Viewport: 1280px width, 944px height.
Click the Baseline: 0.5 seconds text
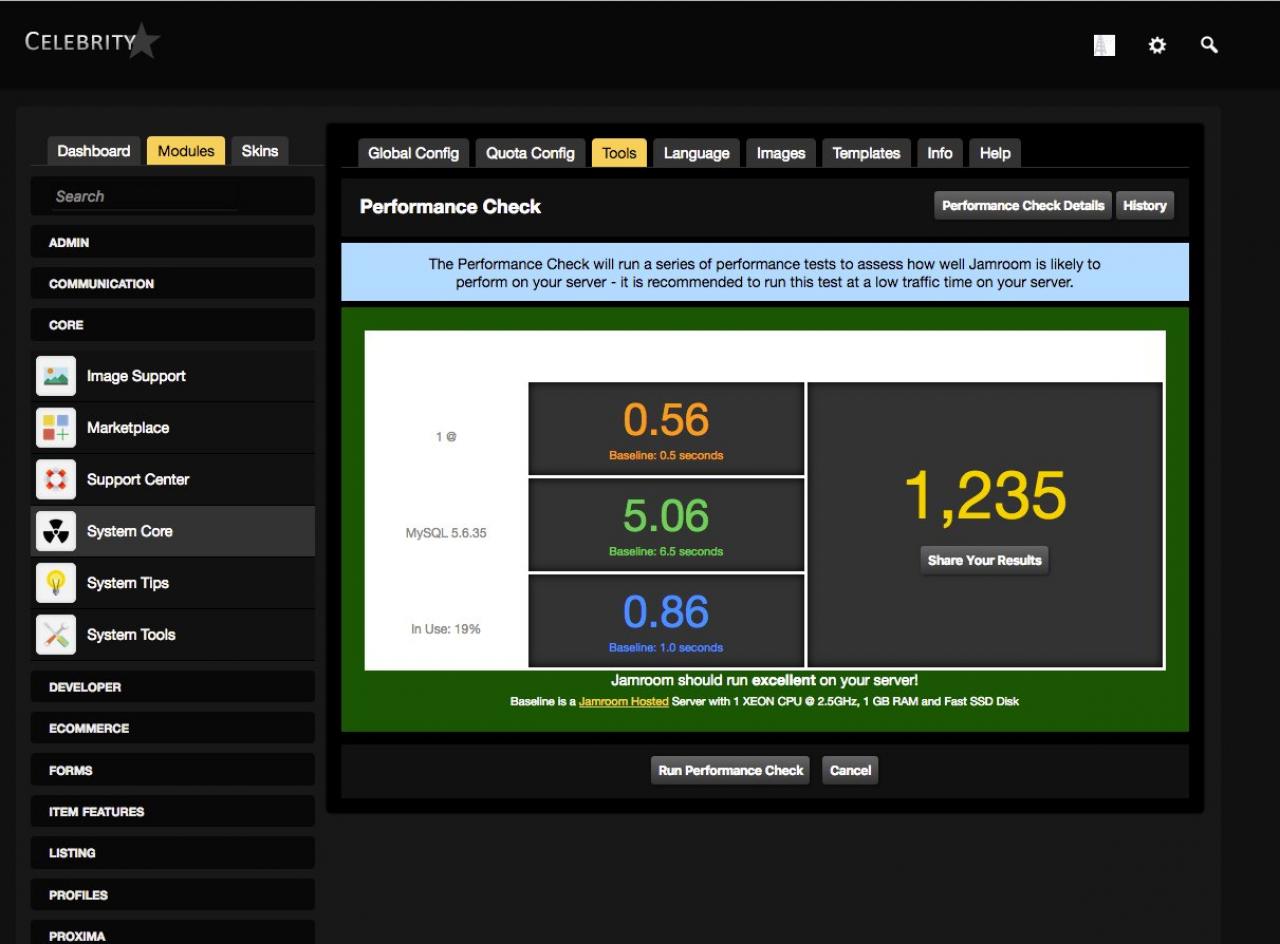[666, 455]
